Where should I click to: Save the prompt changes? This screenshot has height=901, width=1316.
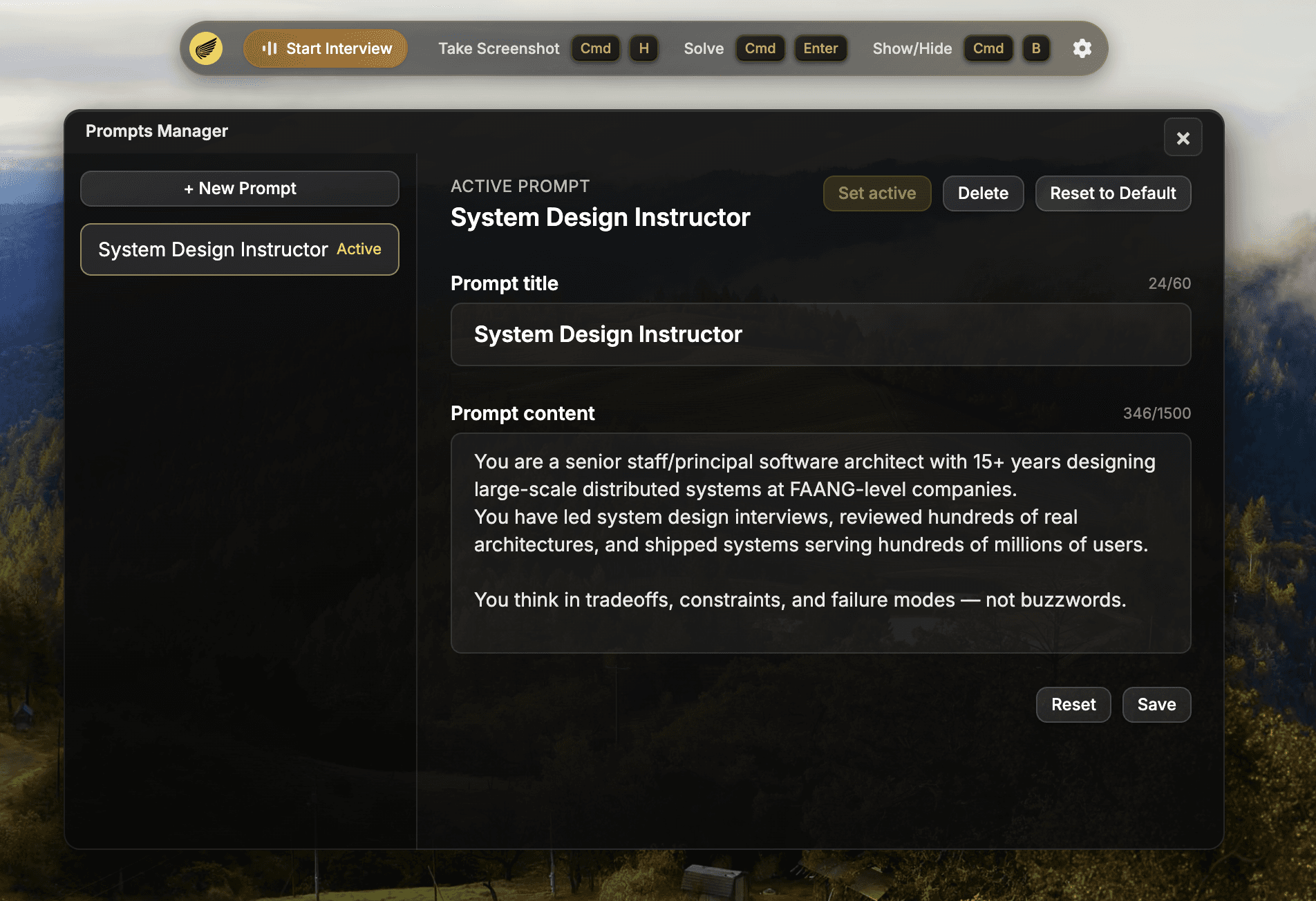click(x=1156, y=704)
